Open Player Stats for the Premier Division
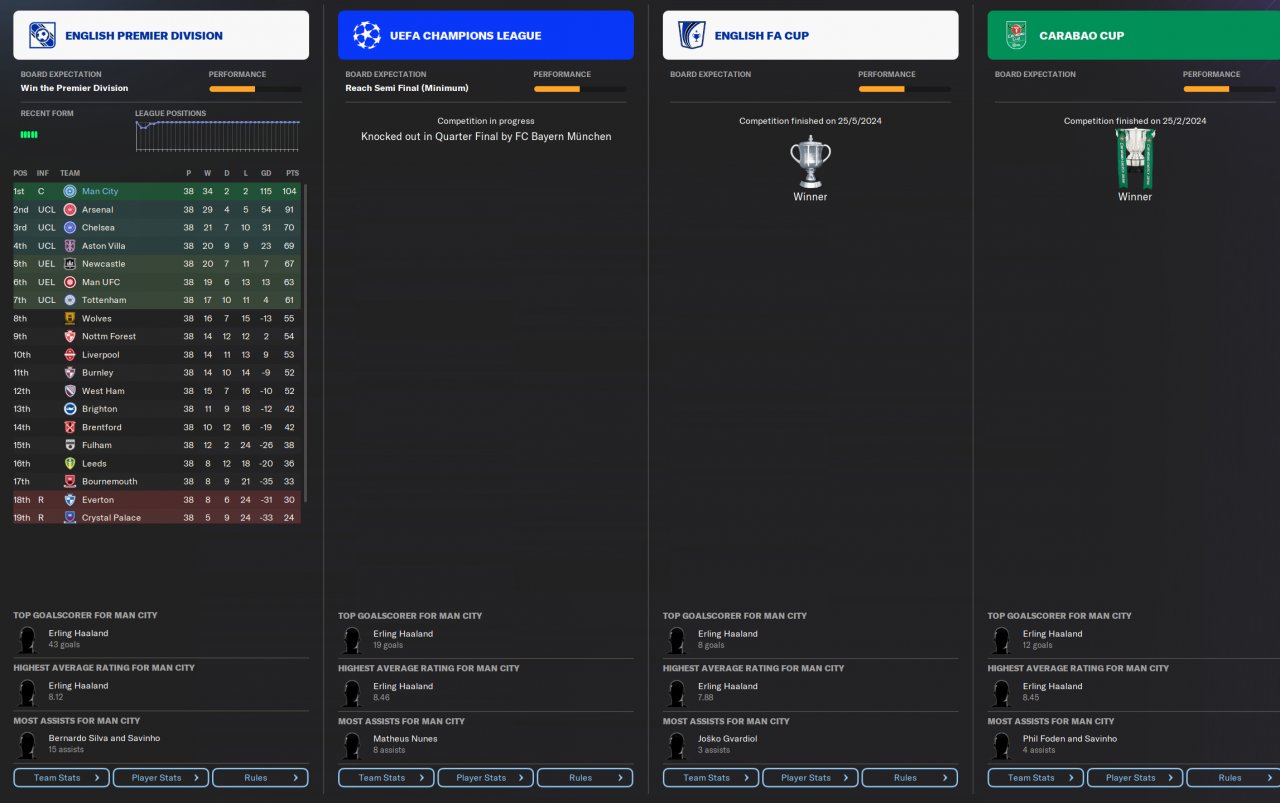The width and height of the screenshot is (1280, 803). 161,778
